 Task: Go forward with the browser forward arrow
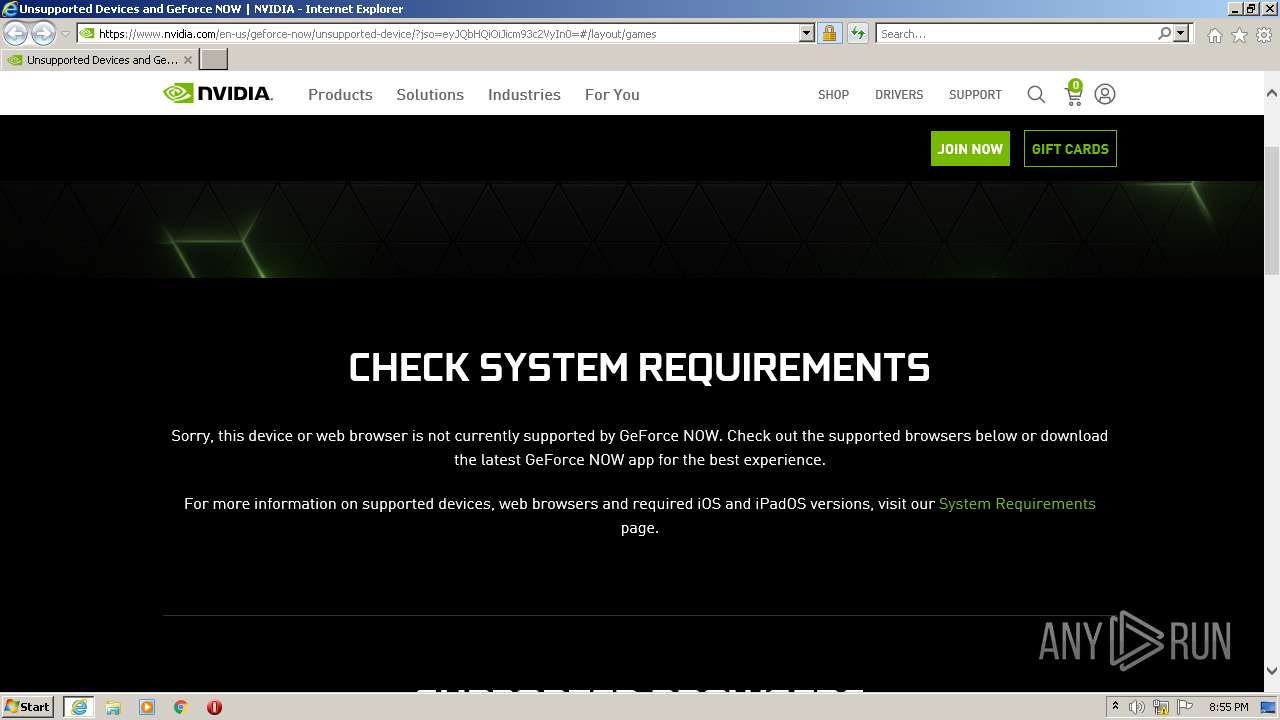click(x=43, y=34)
